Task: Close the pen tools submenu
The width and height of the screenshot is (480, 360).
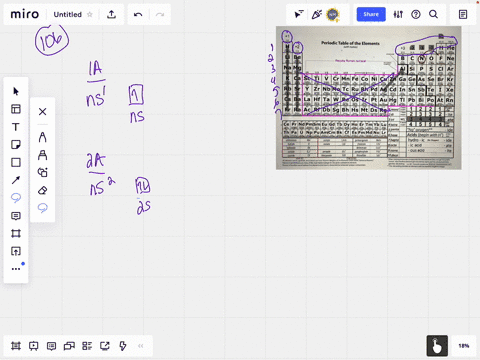Action: tap(42, 111)
